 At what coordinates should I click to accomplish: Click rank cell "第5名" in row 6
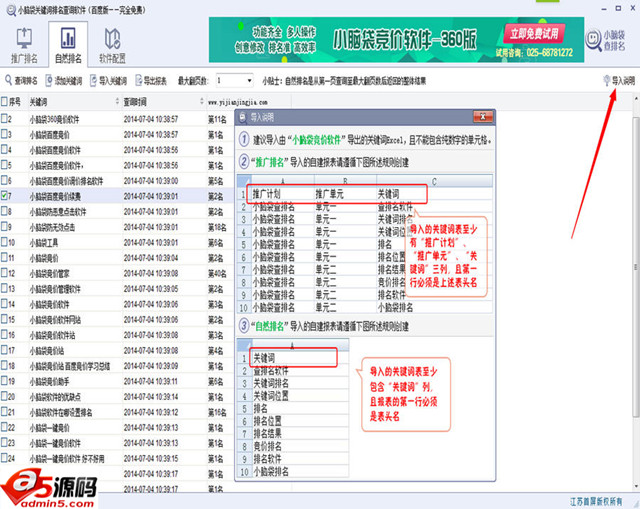[216, 181]
